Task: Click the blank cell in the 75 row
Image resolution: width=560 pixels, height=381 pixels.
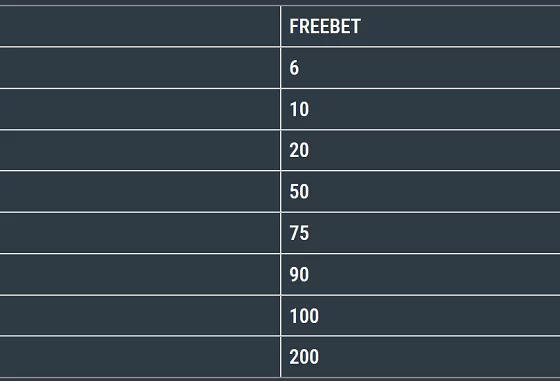Action: click(x=140, y=233)
